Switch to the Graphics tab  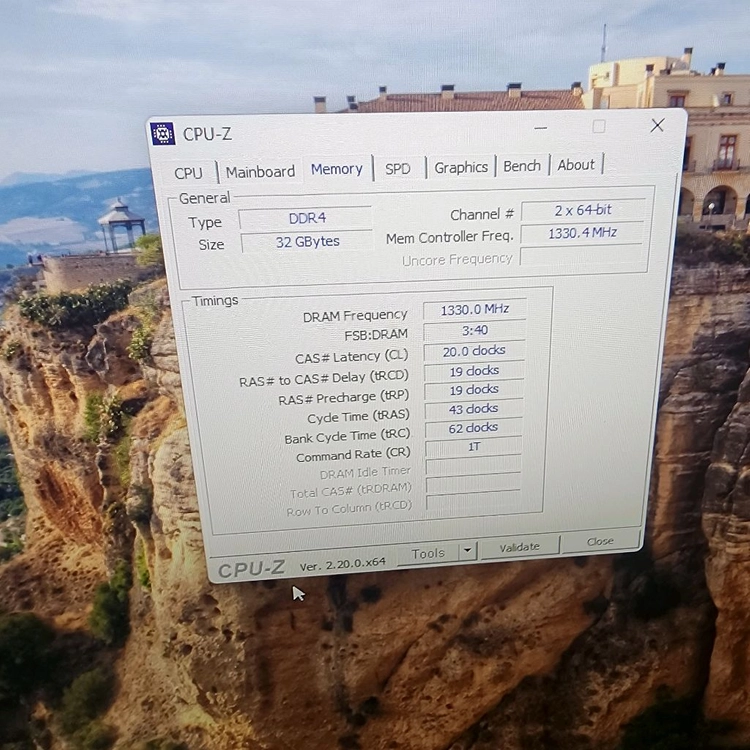click(461, 167)
